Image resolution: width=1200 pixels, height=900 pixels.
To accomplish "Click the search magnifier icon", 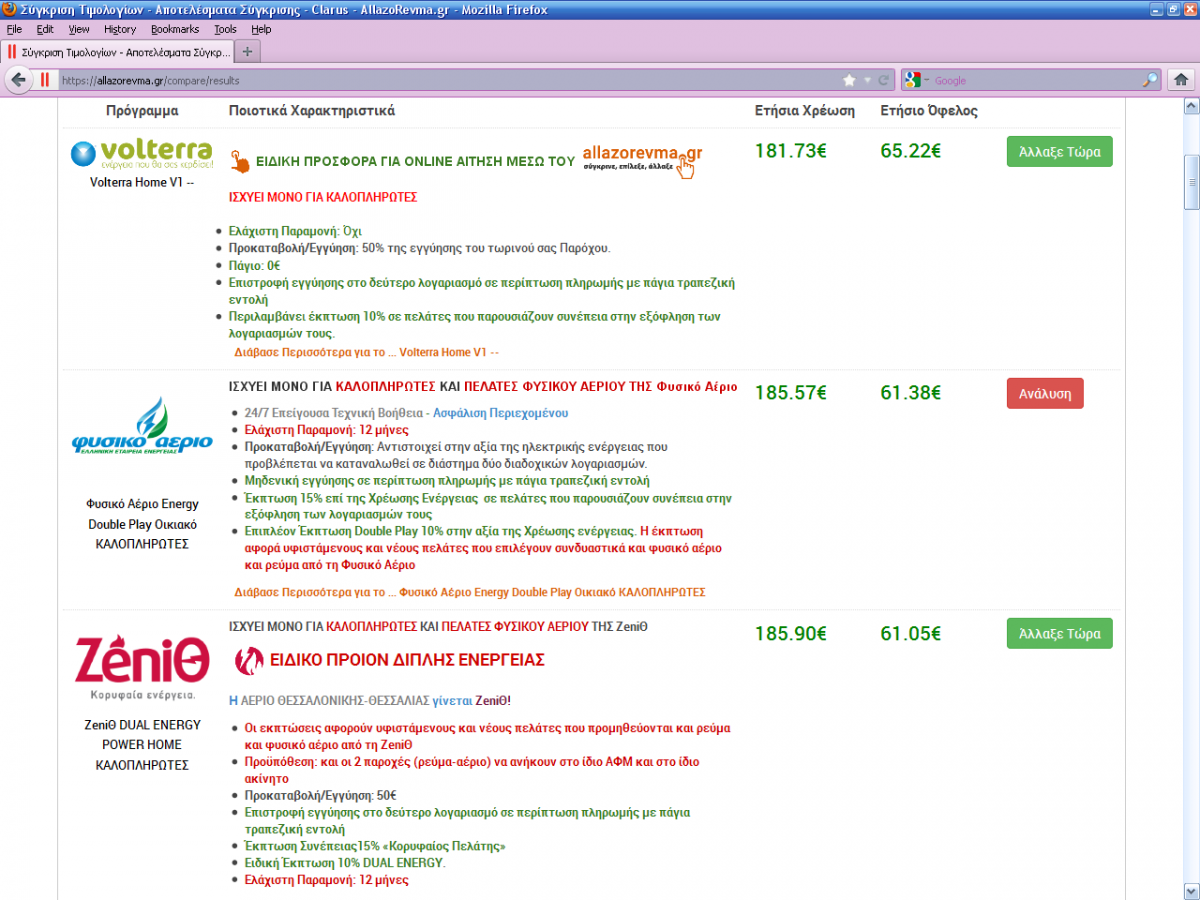I will tap(1151, 80).
